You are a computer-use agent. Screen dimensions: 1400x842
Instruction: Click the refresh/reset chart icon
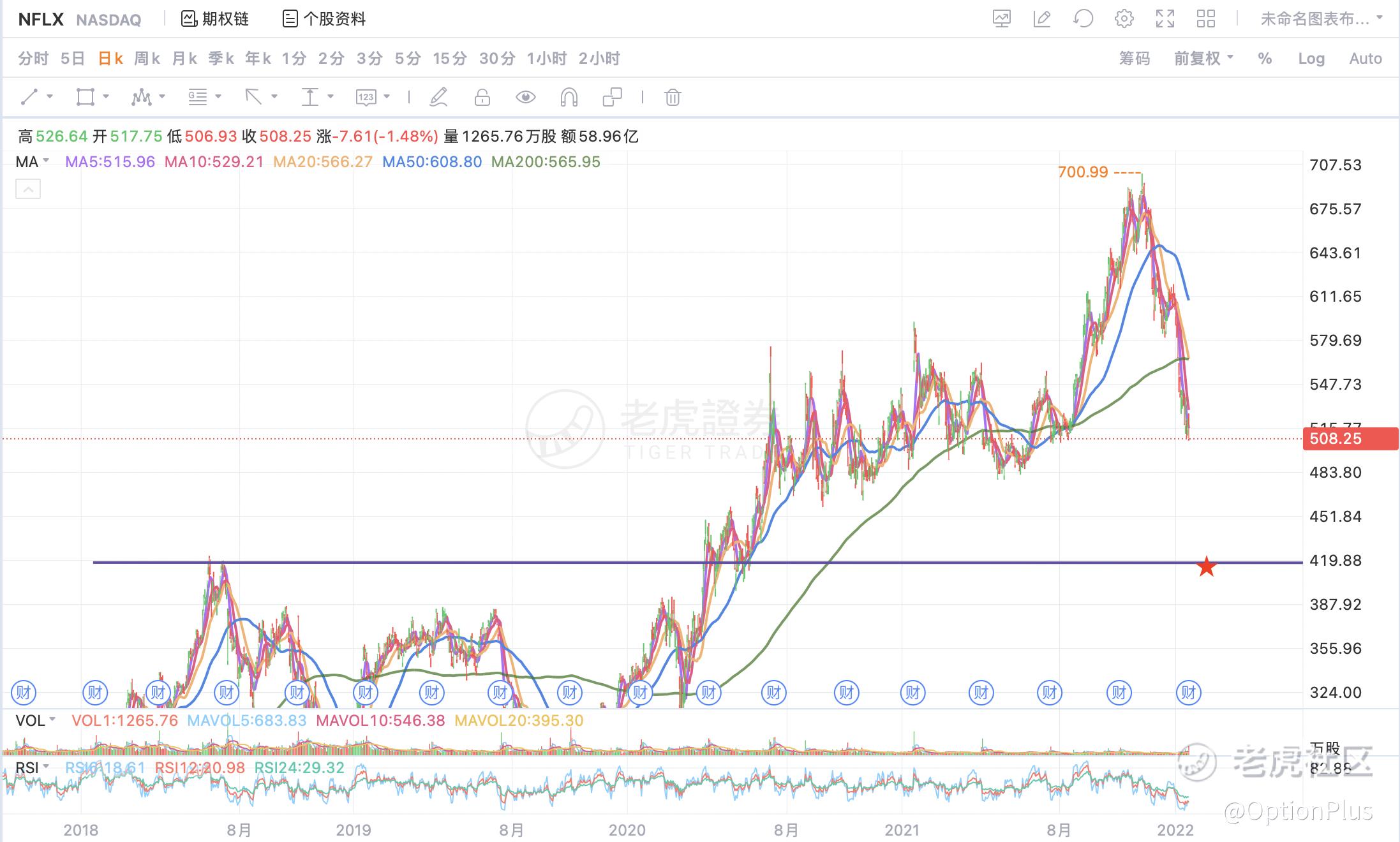(x=1083, y=19)
